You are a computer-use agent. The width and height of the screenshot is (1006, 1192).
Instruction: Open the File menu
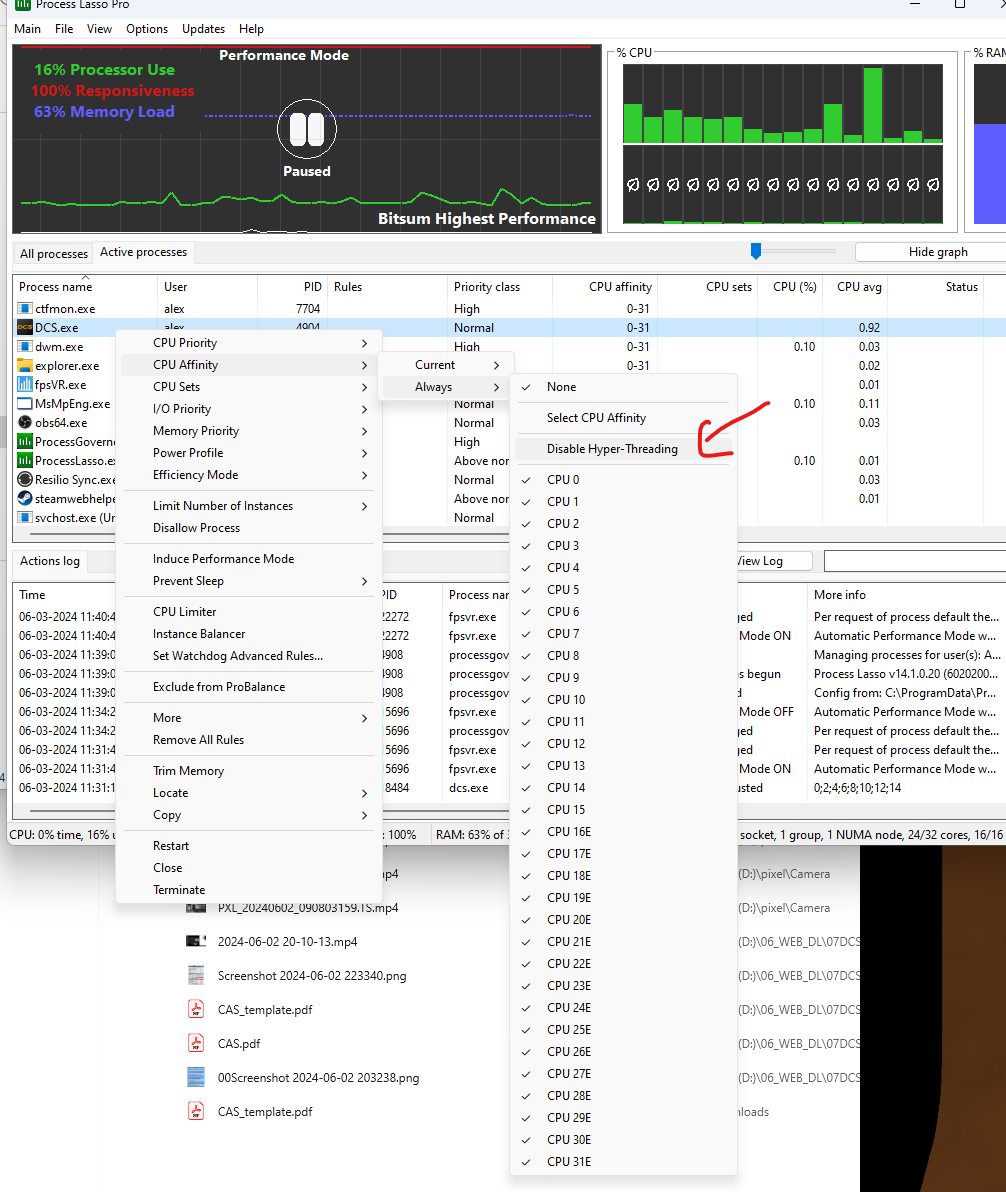[64, 29]
